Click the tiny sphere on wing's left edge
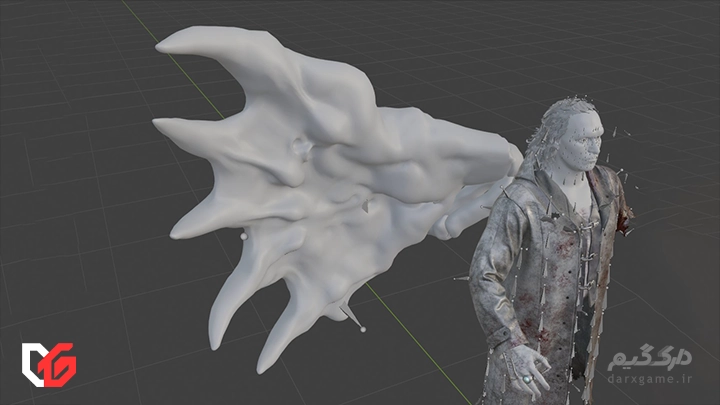The image size is (720, 405). [243, 236]
